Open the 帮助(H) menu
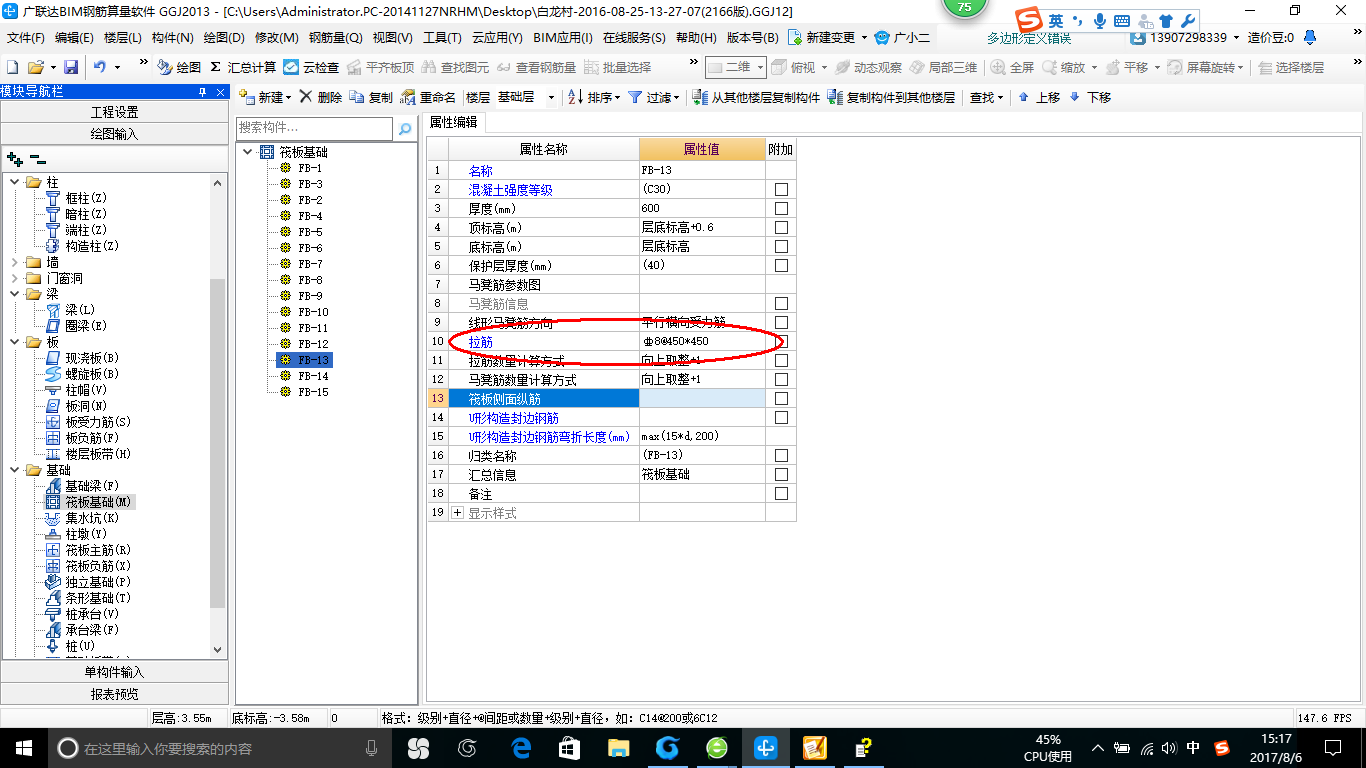This screenshot has width=1366, height=768. coord(696,38)
